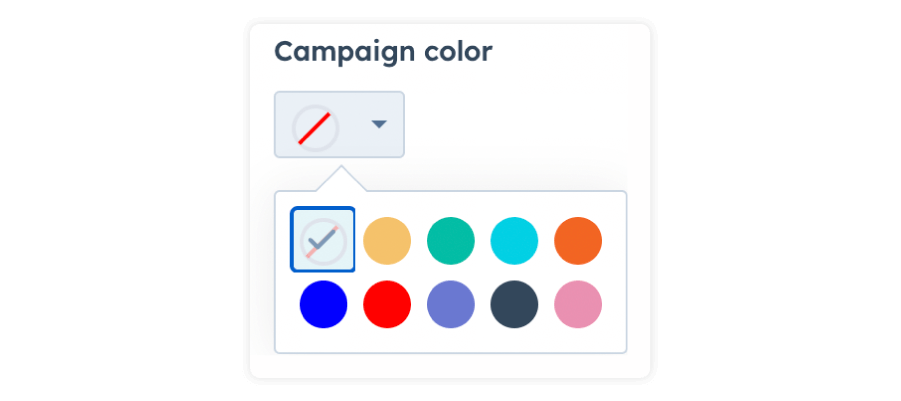
Task: Select the red color swatch
Action: tap(387, 304)
